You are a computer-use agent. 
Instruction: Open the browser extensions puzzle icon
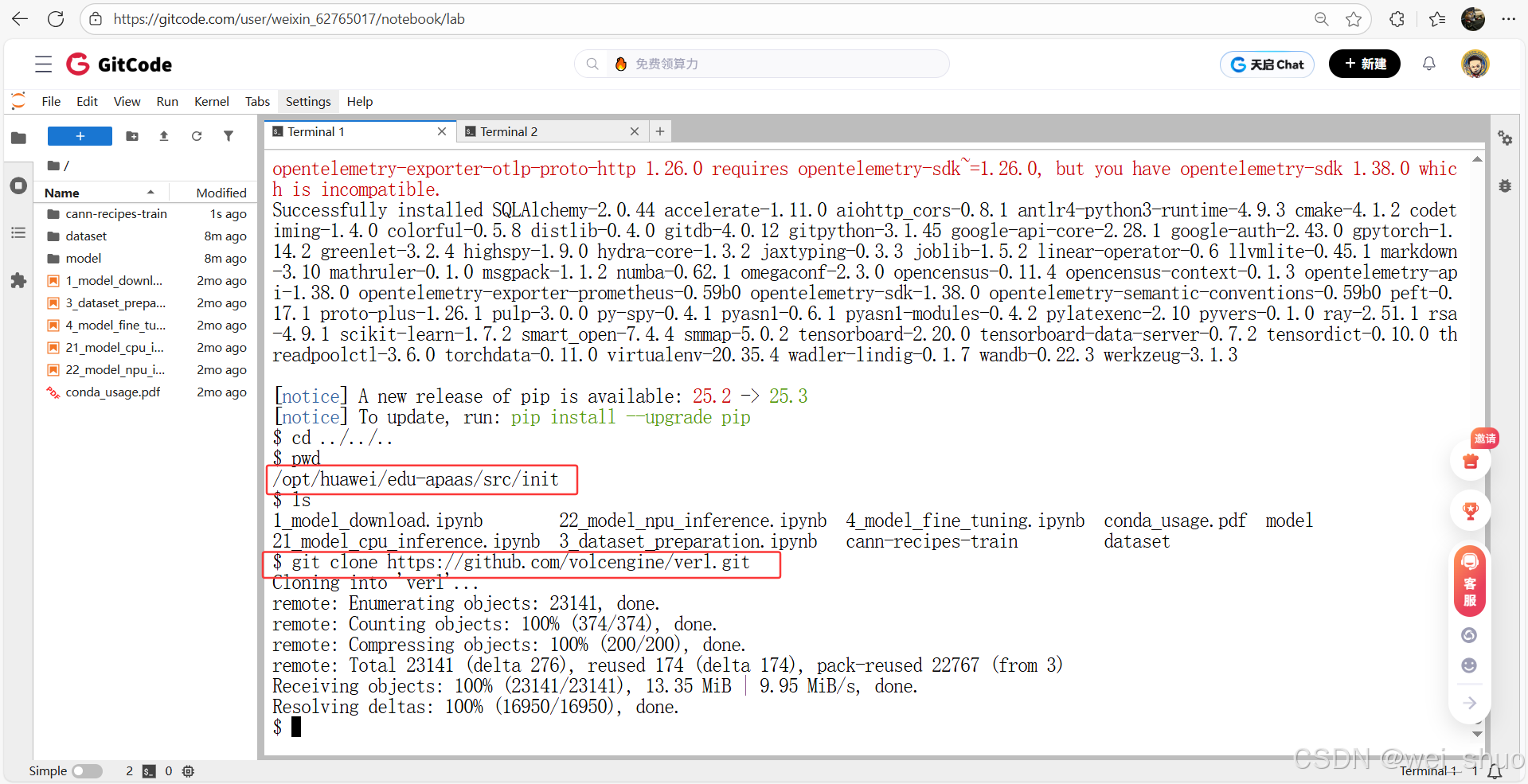(1397, 19)
